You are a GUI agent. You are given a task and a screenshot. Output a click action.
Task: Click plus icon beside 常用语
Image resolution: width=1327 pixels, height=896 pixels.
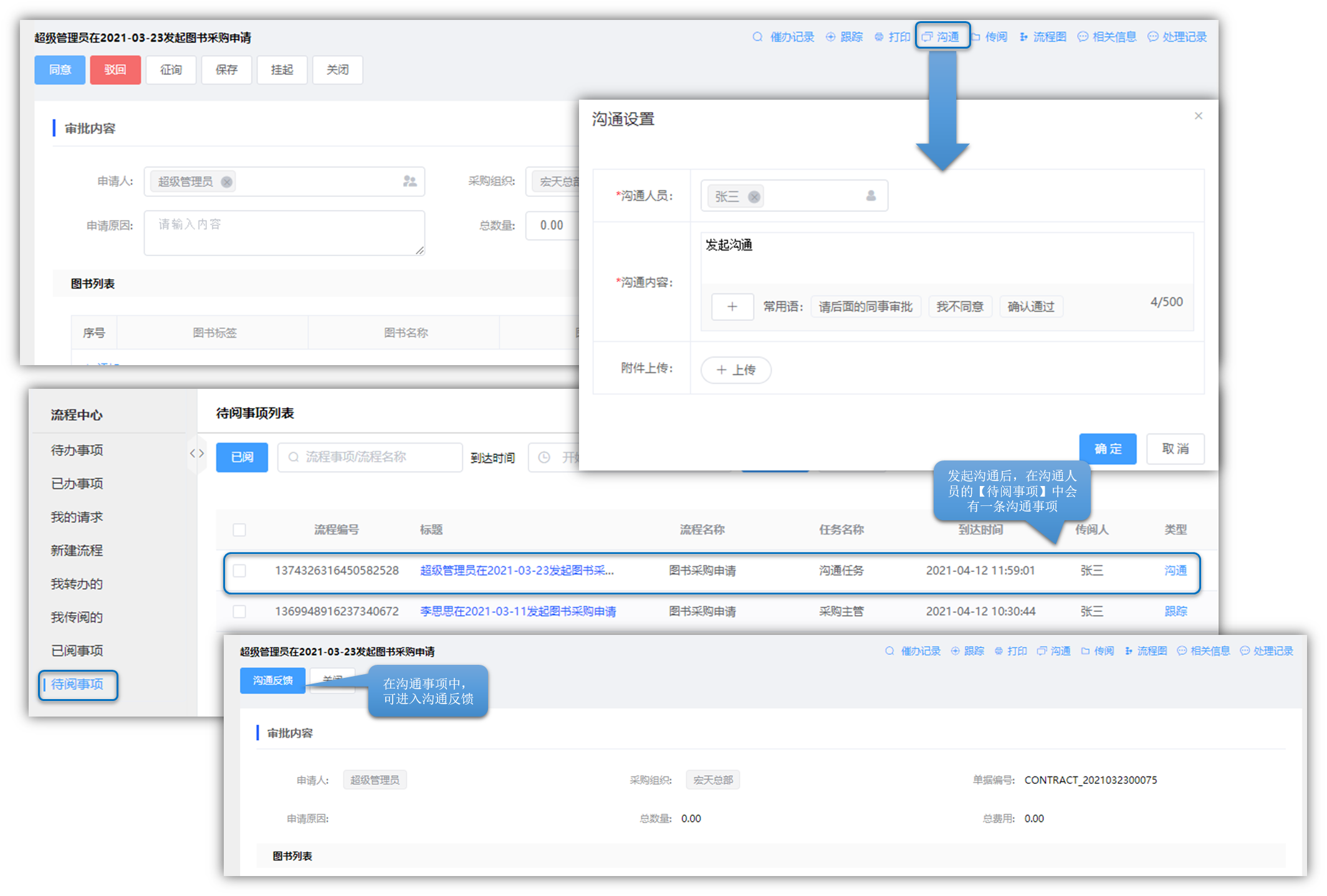pyautogui.click(x=732, y=307)
